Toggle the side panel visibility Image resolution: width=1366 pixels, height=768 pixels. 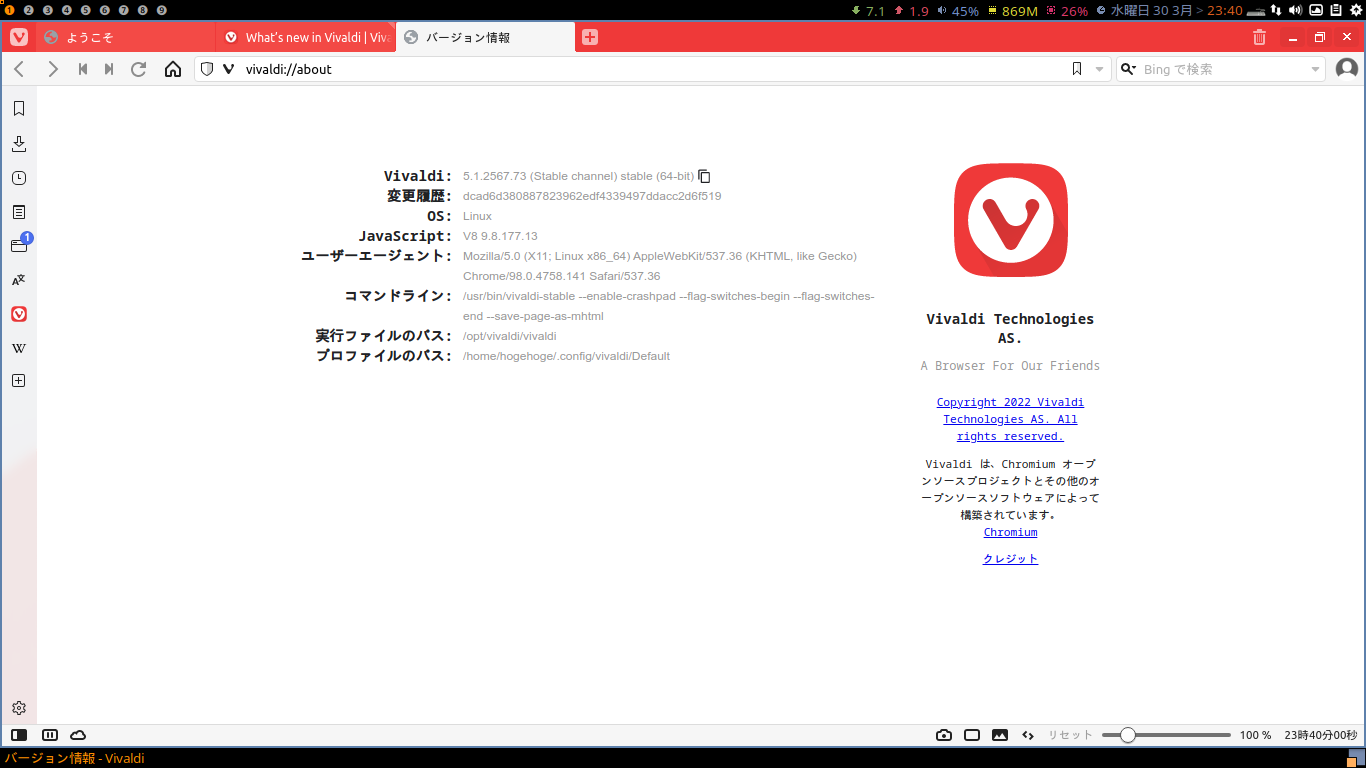[19, 735]
